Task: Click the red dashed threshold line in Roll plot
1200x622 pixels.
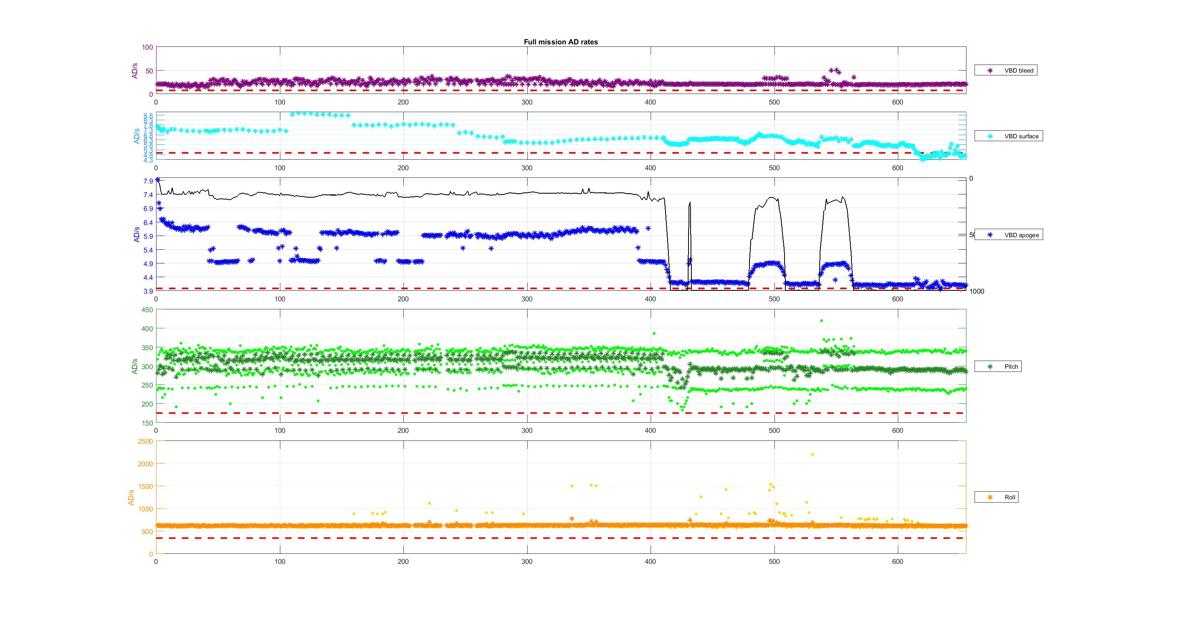Action: pyautogui.click(x=560, y=538)
